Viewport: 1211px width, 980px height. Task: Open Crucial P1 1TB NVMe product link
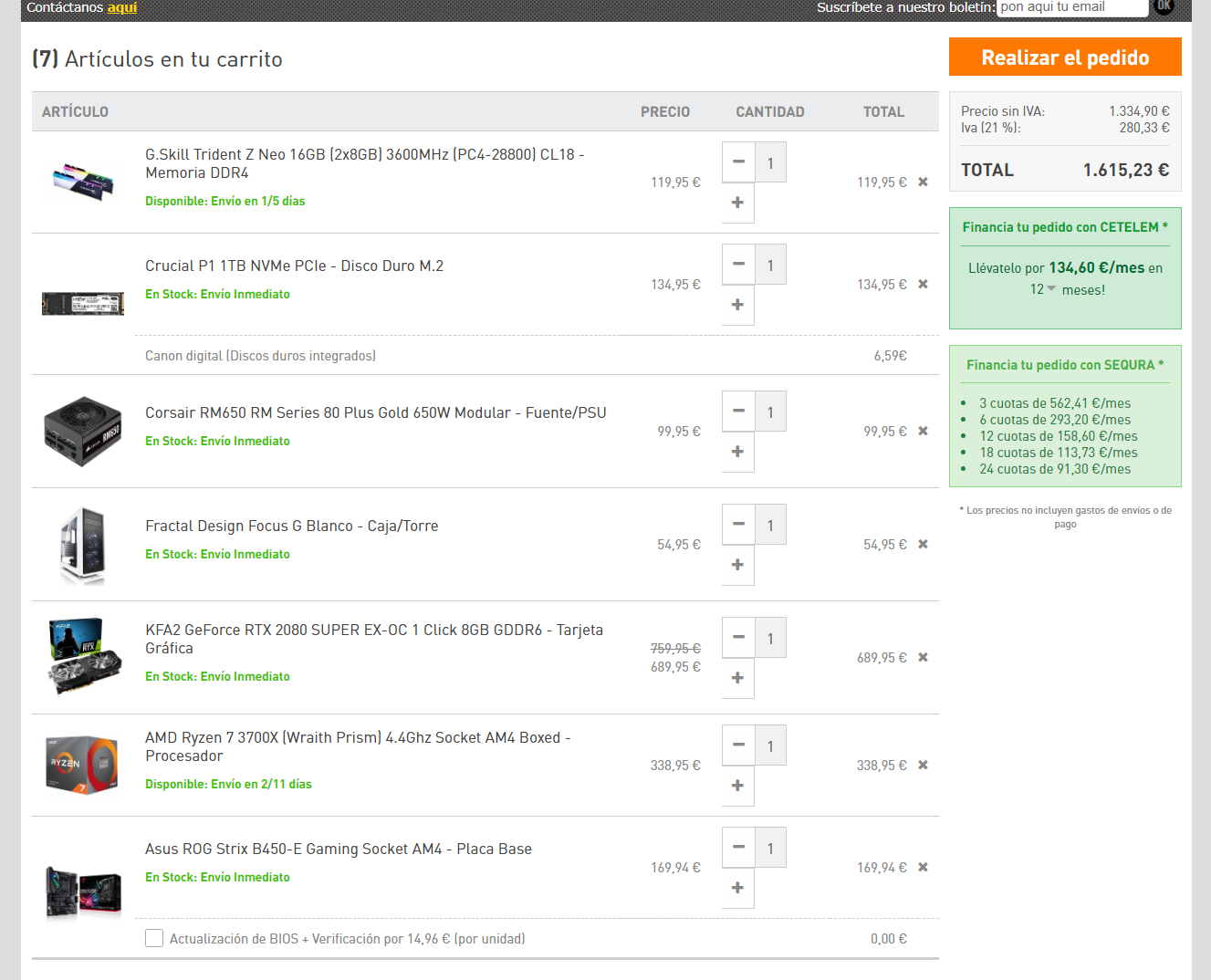(294, 266)
